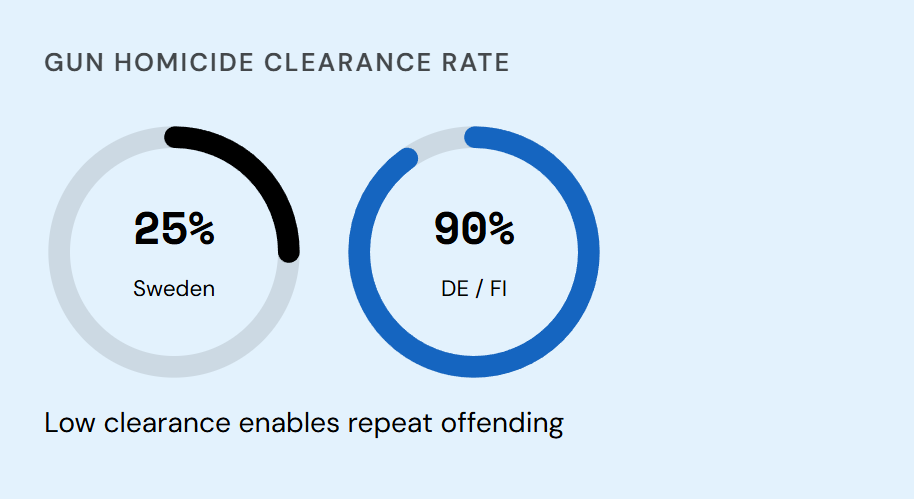This screenshot has height=499, width=914.
Task: Select the word CLEARANCE in the heading
Action: [x=348, y=63]
